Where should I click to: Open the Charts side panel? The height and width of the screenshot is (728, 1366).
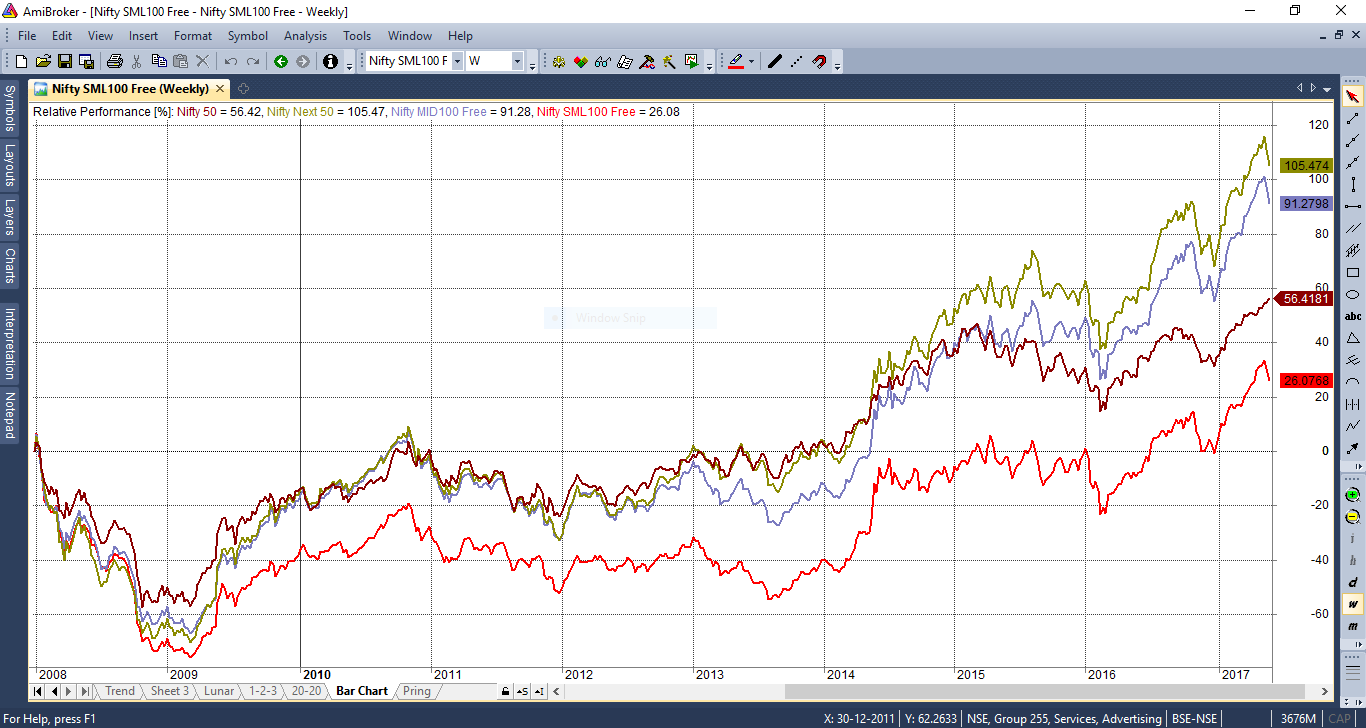[9, 266]
